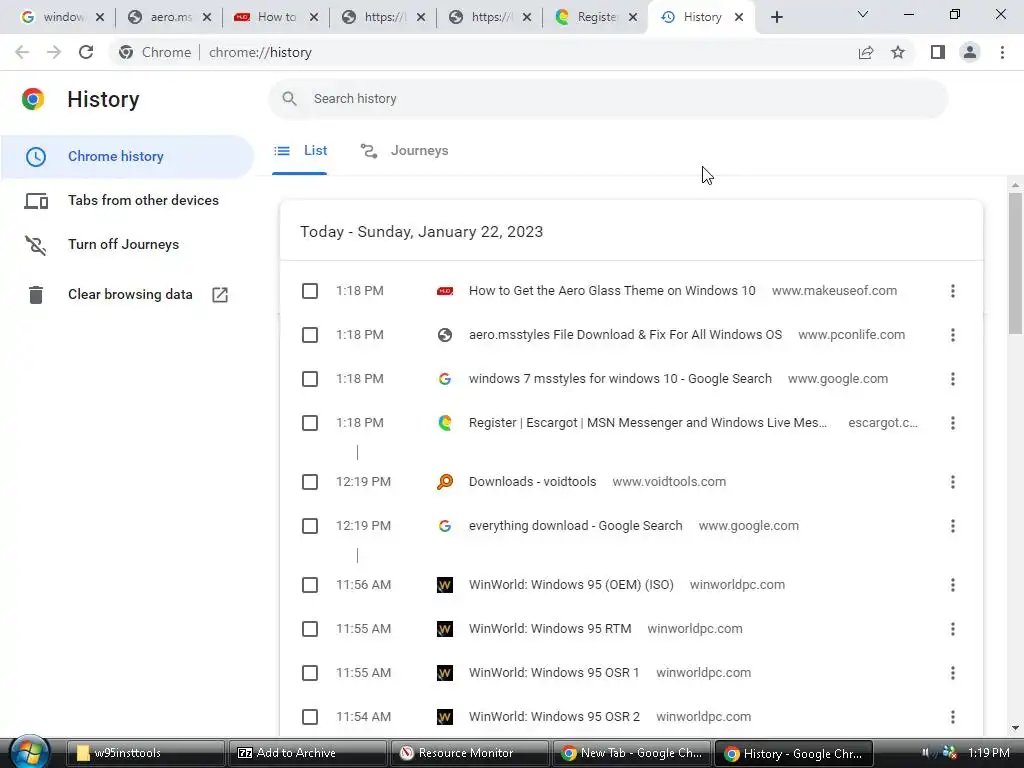Screen dimensions: 1024x768
Task: Open actions menu for makeuseof Aero Glass entry
Action: click(x=953, y=291)
